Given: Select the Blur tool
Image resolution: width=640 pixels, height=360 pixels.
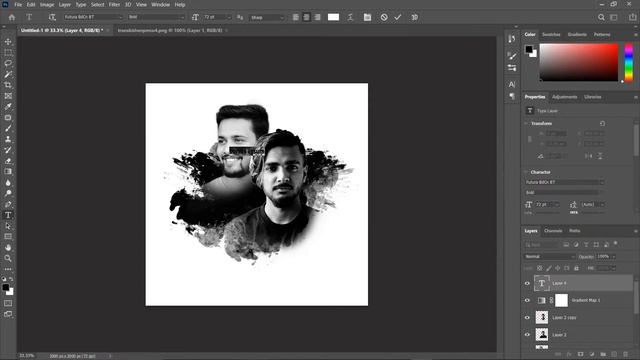Looking at the screenshot, I should (8, 182).
